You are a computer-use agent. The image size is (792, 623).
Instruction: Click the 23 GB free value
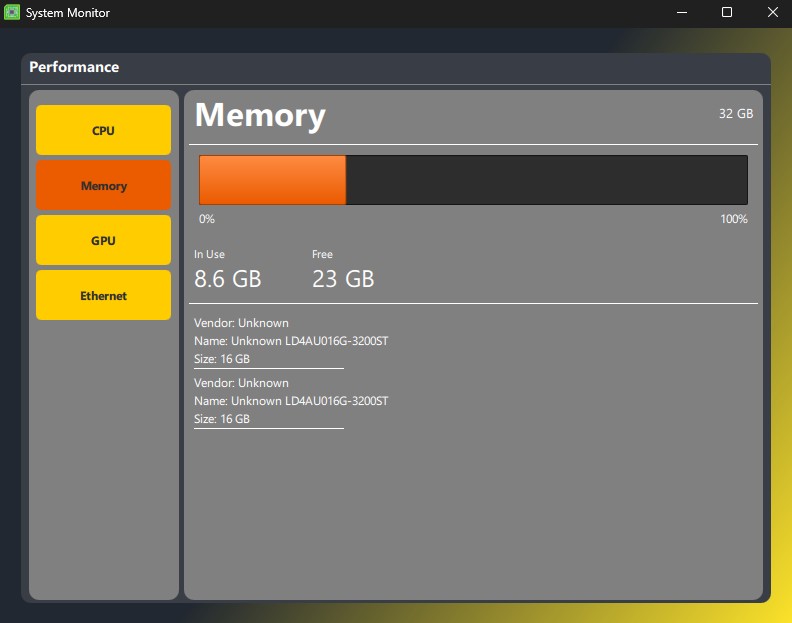pyautogui.click(x=343, y=279)
